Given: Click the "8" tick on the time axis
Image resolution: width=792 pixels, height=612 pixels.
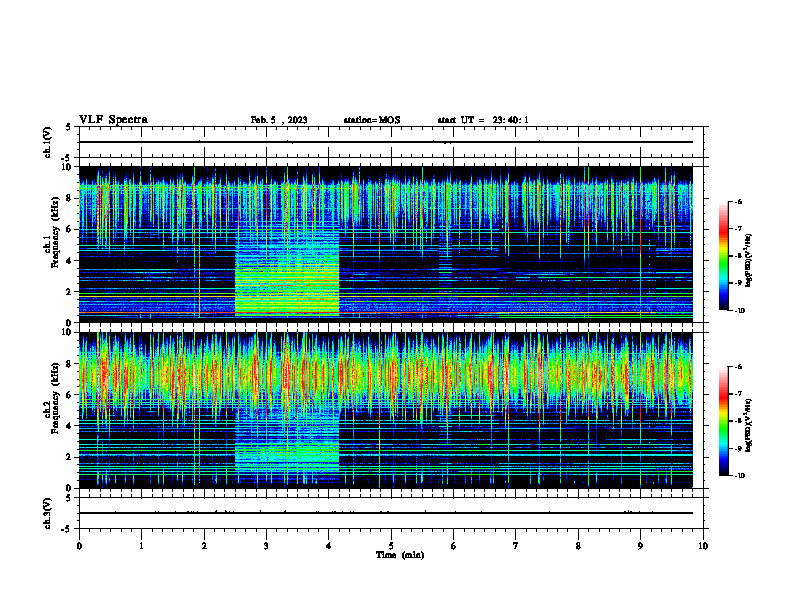Looking at the screenshot, I should click(578, 546).
